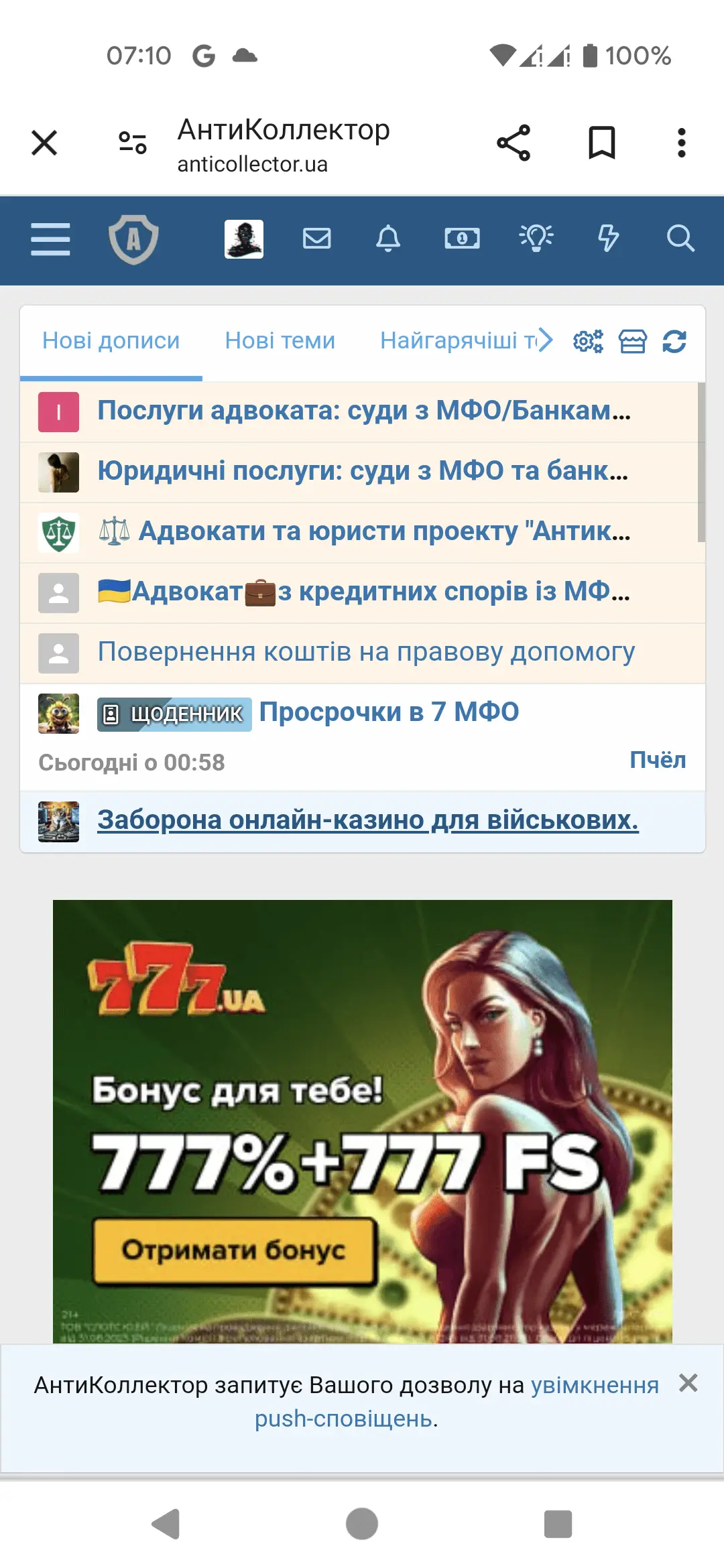Open the bell notifications icon
The width and height of the screenshot is (724, 1568).
click(388, 239)
